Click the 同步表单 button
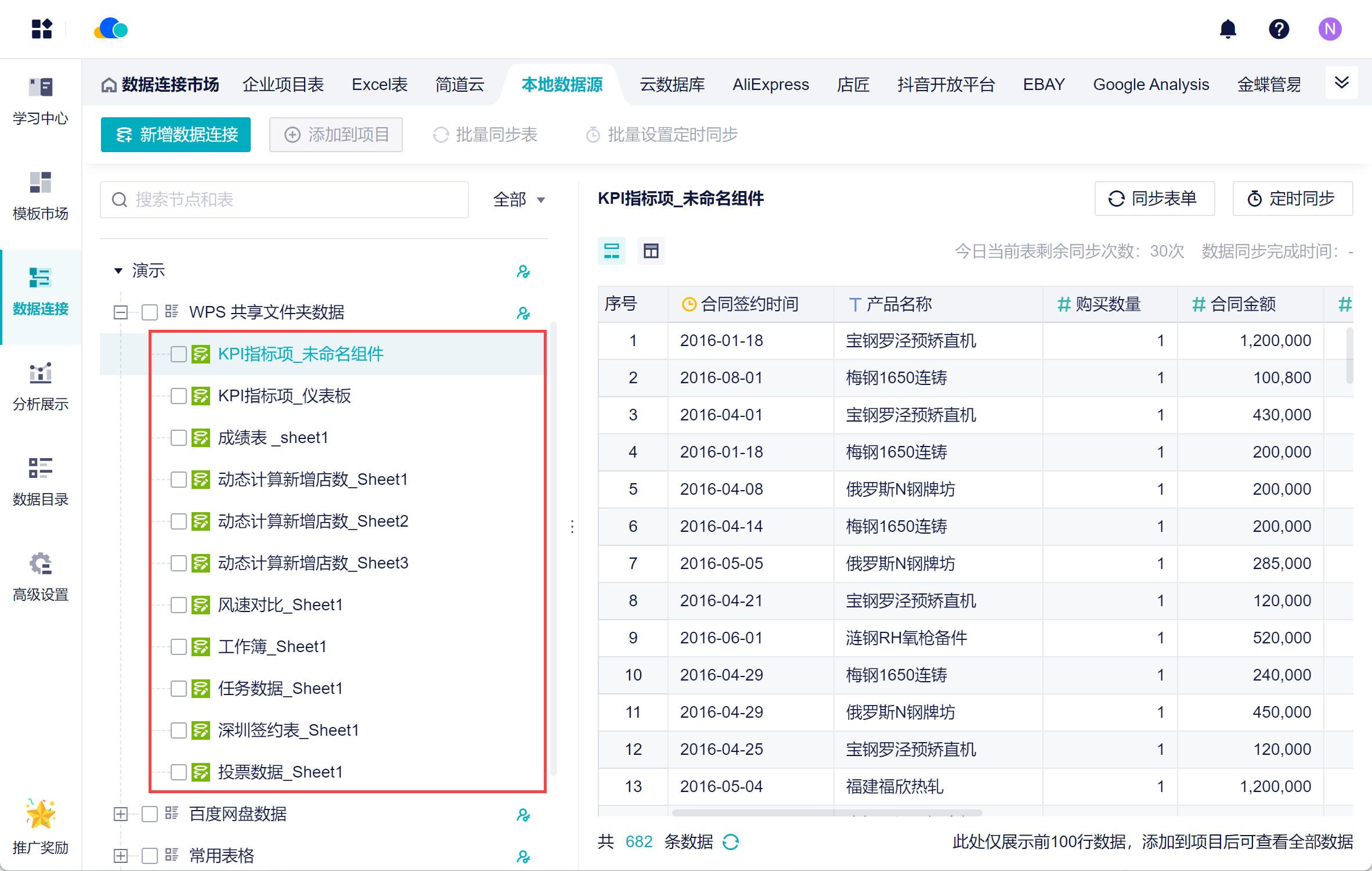Screen dimensions: 1372x871 pyautogui.click(x=1154, y=199)
